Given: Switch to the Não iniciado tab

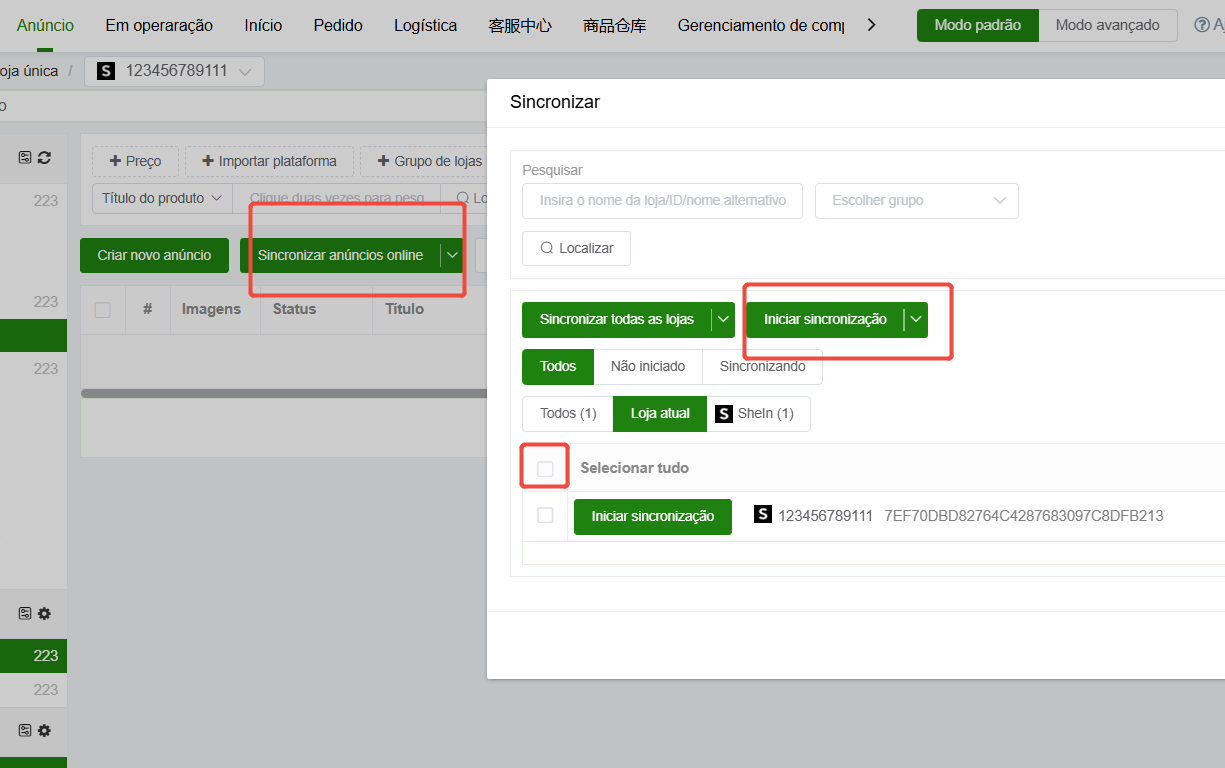Looking at the screenshot, I should (x=648, y=366).
